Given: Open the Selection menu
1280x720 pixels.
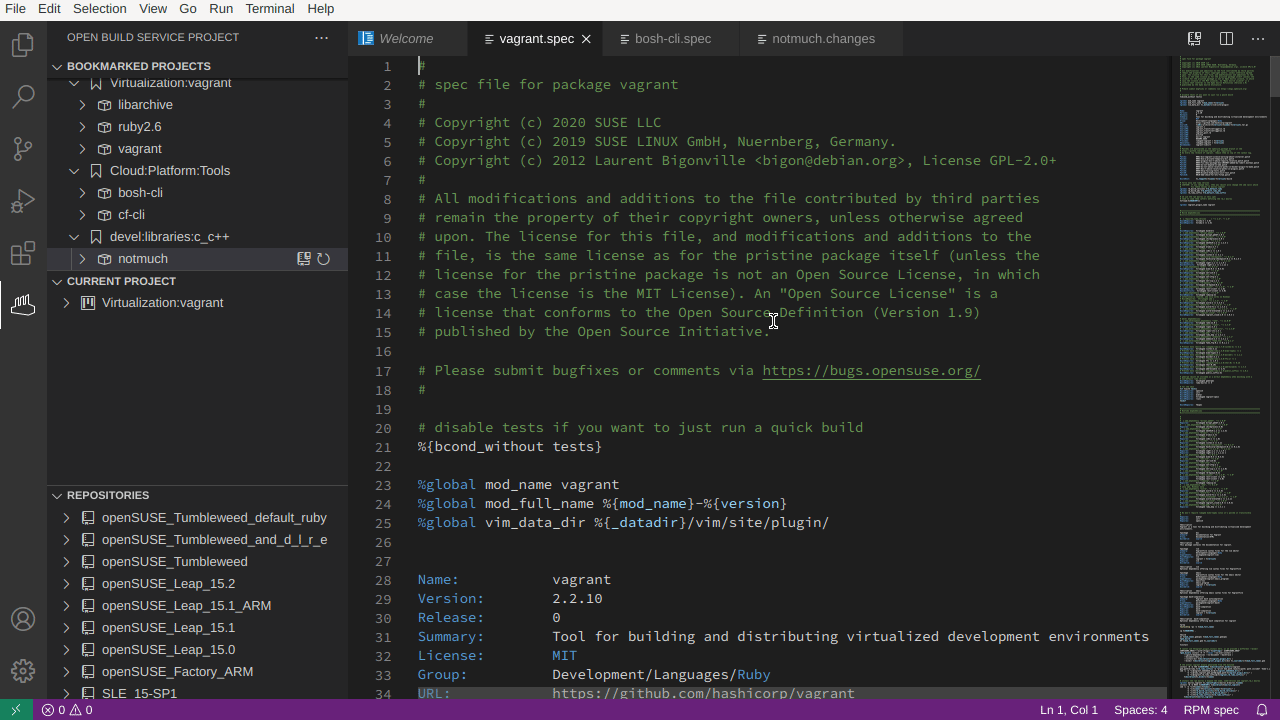Looking at the screenshot, I should pyautogui.click(x=100, y=9).
